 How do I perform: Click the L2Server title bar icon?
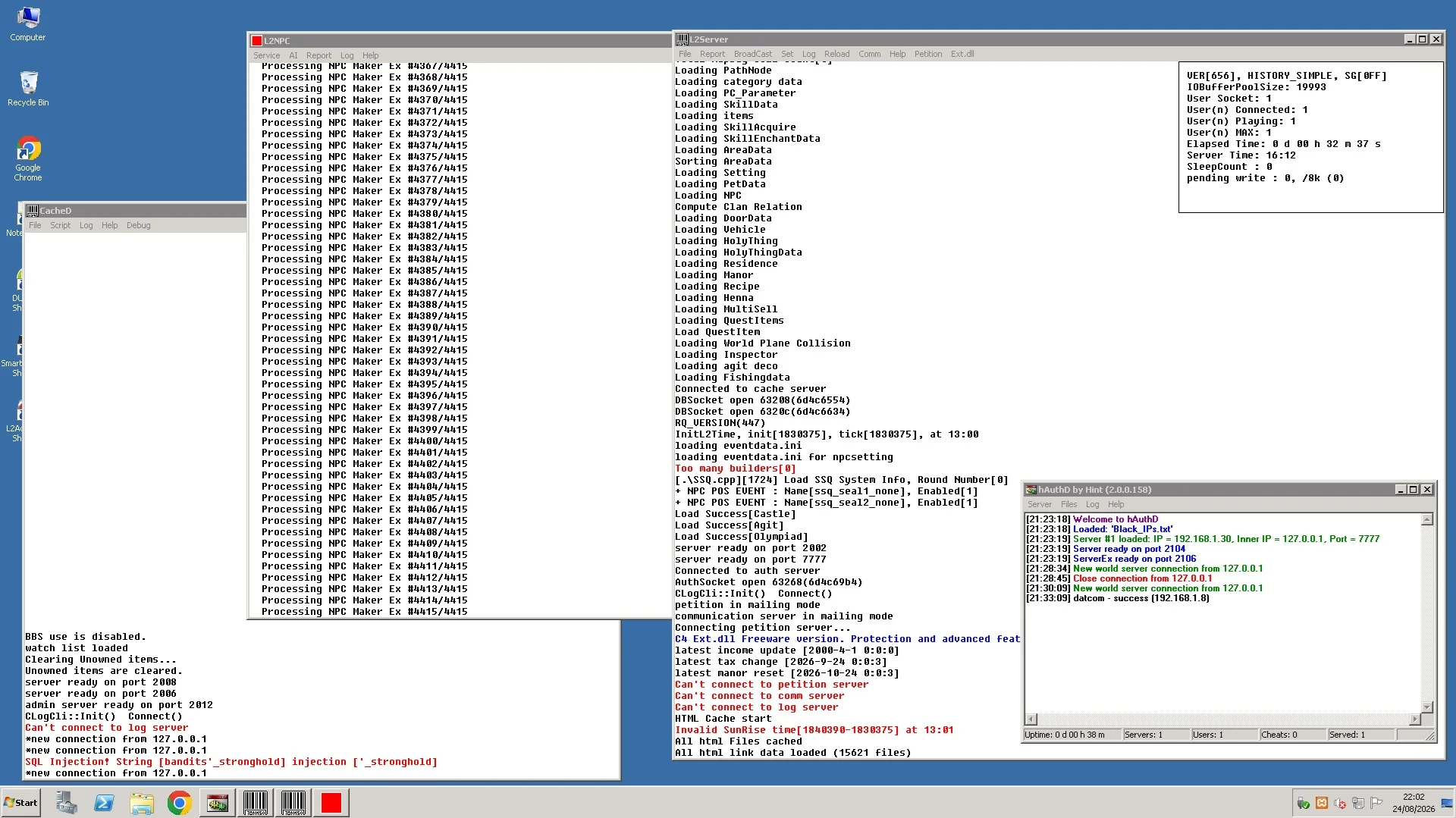click(682, 39)
